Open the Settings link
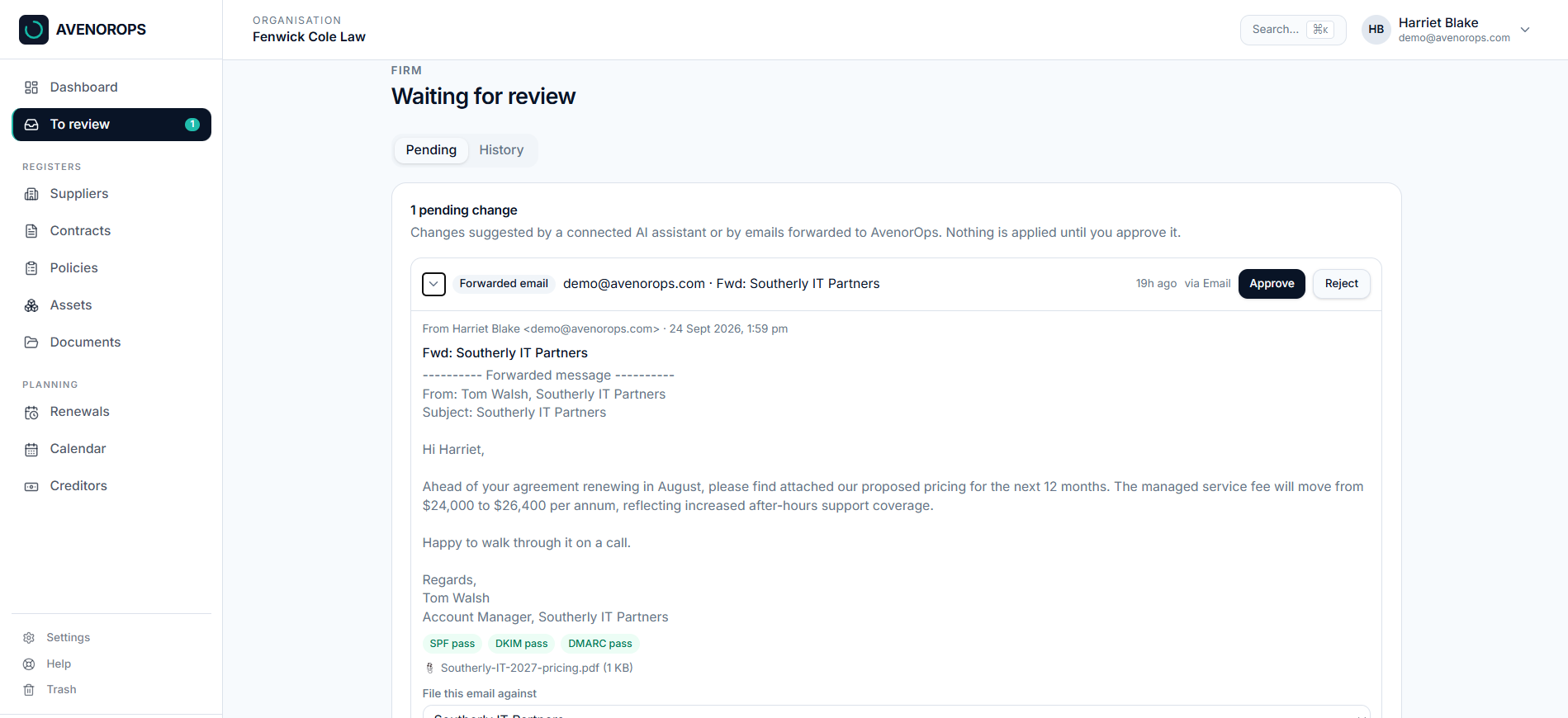Image resolution: width=1568 pixels, height=718 pixels. point(69,638)
